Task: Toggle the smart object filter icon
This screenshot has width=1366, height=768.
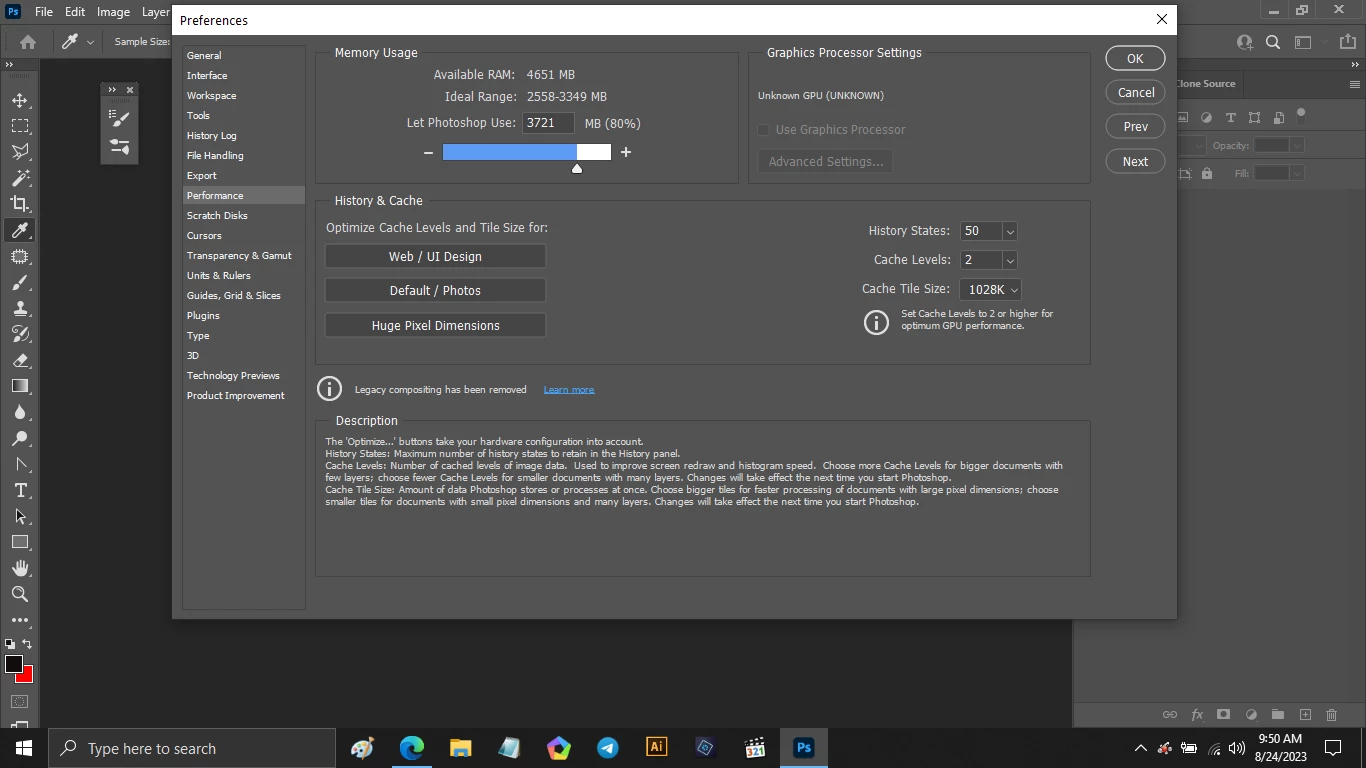Action: (x=1278, y=117)
